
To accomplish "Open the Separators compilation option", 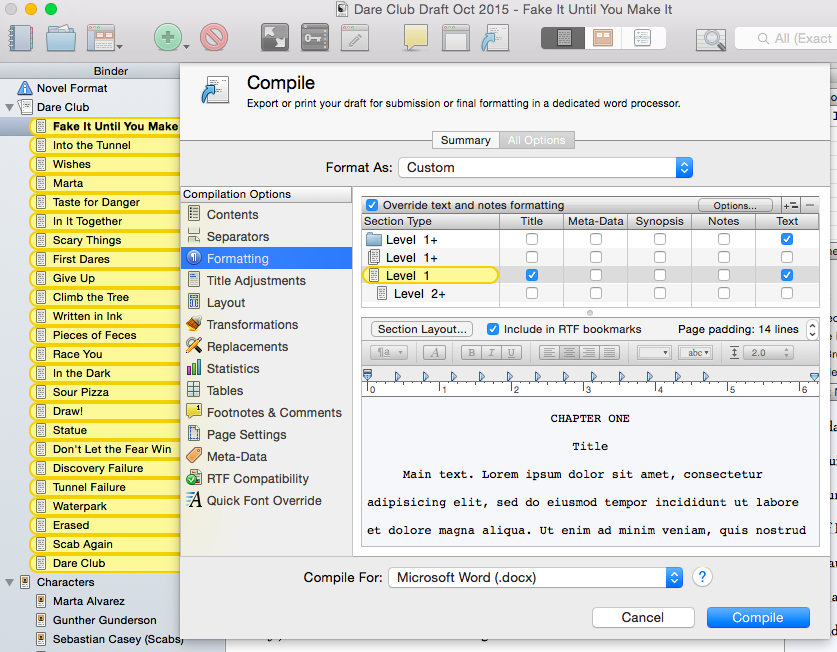I will (x=238, y=237).
